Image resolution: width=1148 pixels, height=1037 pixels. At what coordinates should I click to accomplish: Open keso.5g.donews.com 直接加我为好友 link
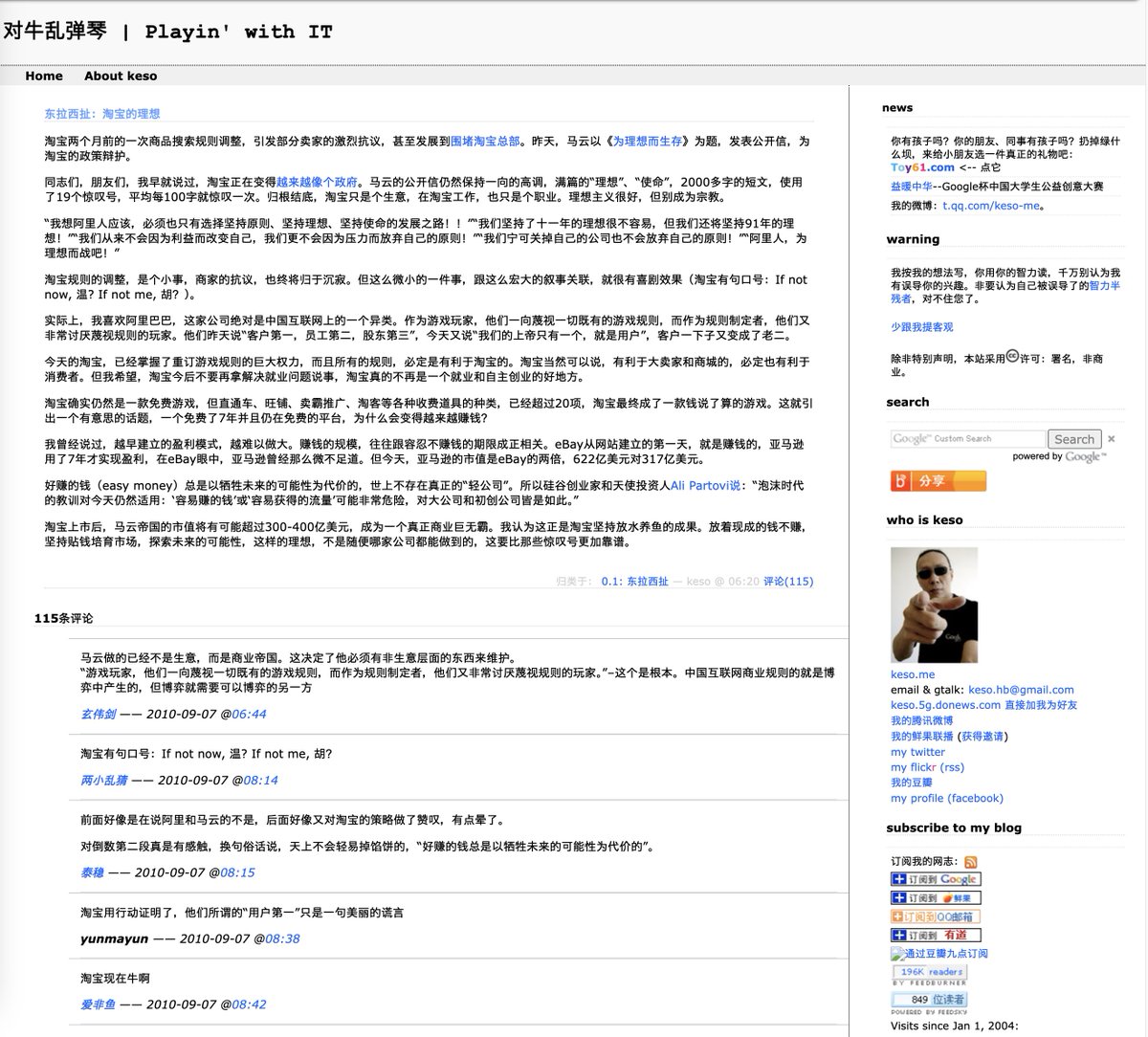(983, 705)
